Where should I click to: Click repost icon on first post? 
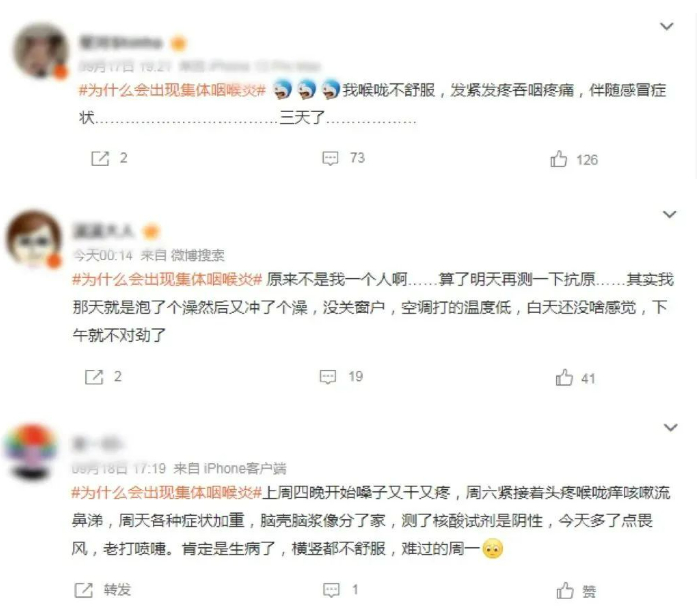100,158
